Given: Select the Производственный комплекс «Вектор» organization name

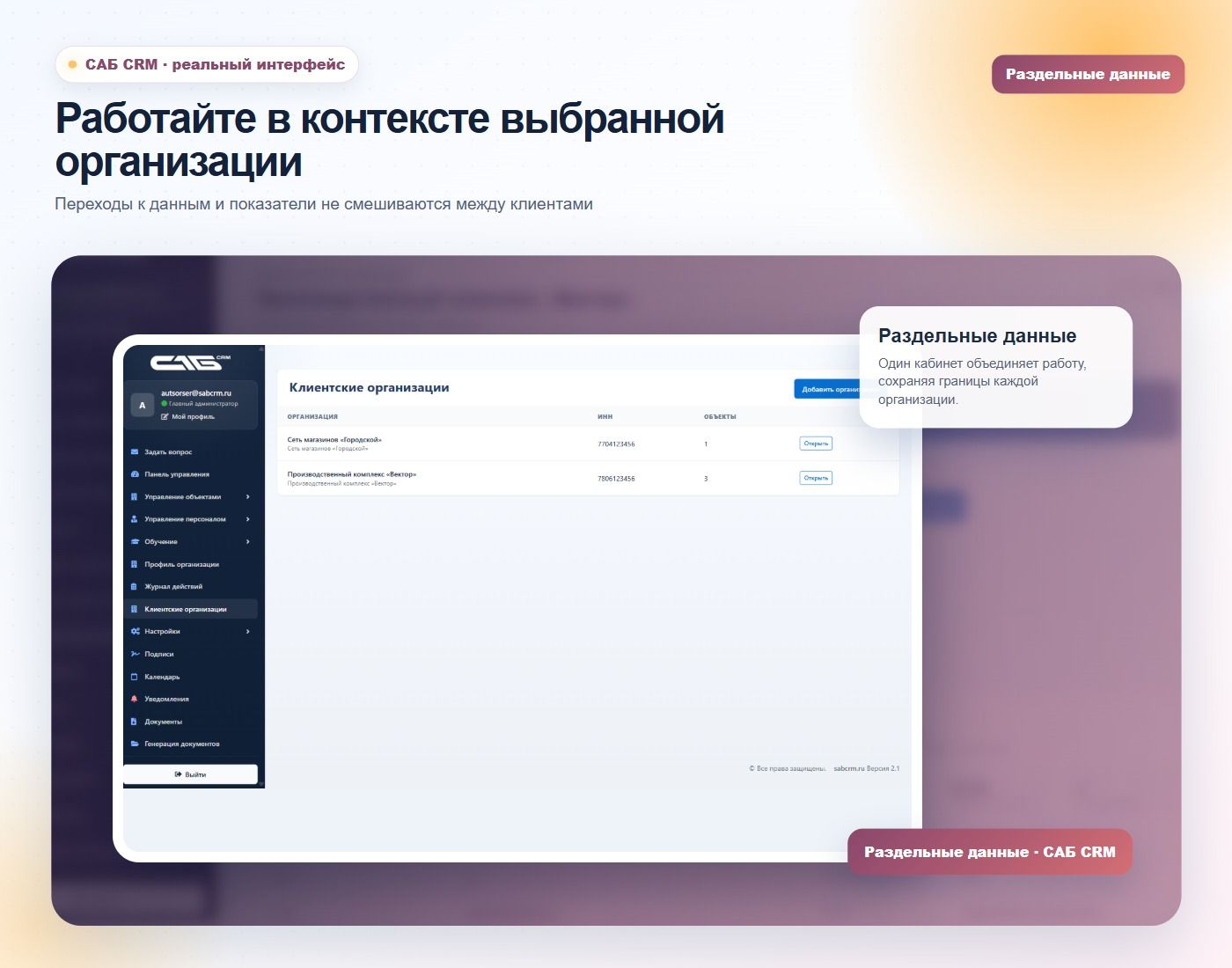Looking at the screenshot, I should (352, 473).
